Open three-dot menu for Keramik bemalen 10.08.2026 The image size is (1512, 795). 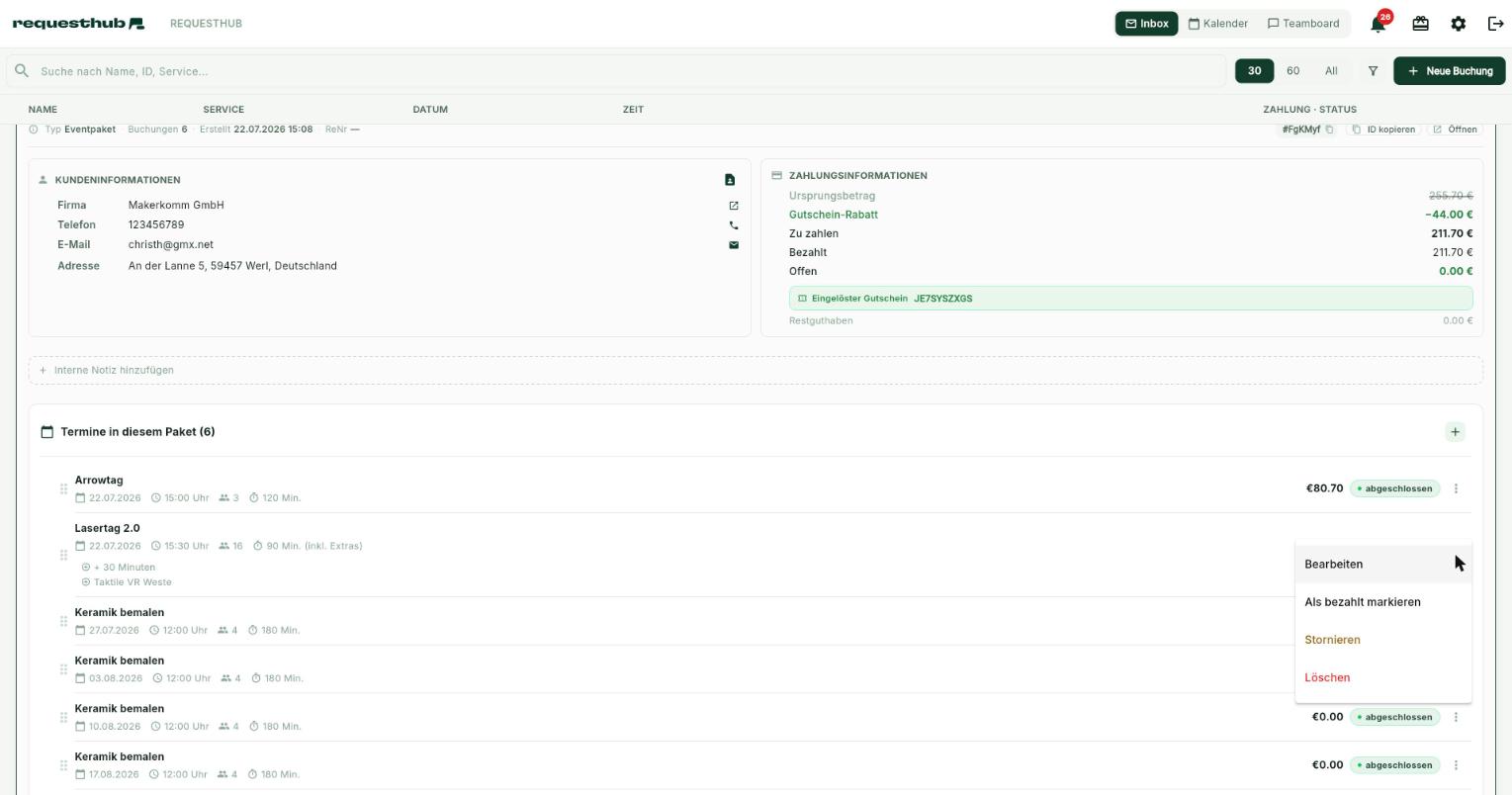1456,717
